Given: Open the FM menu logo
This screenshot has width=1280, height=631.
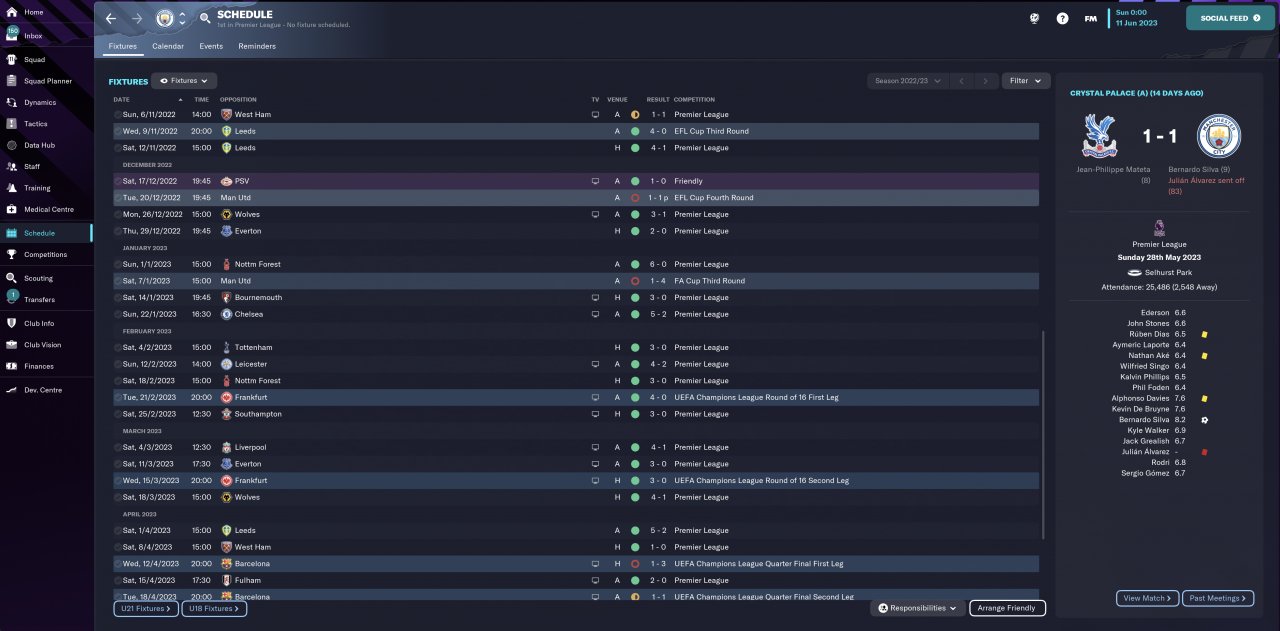Looking at the screenshot, I should point(1090,18).
